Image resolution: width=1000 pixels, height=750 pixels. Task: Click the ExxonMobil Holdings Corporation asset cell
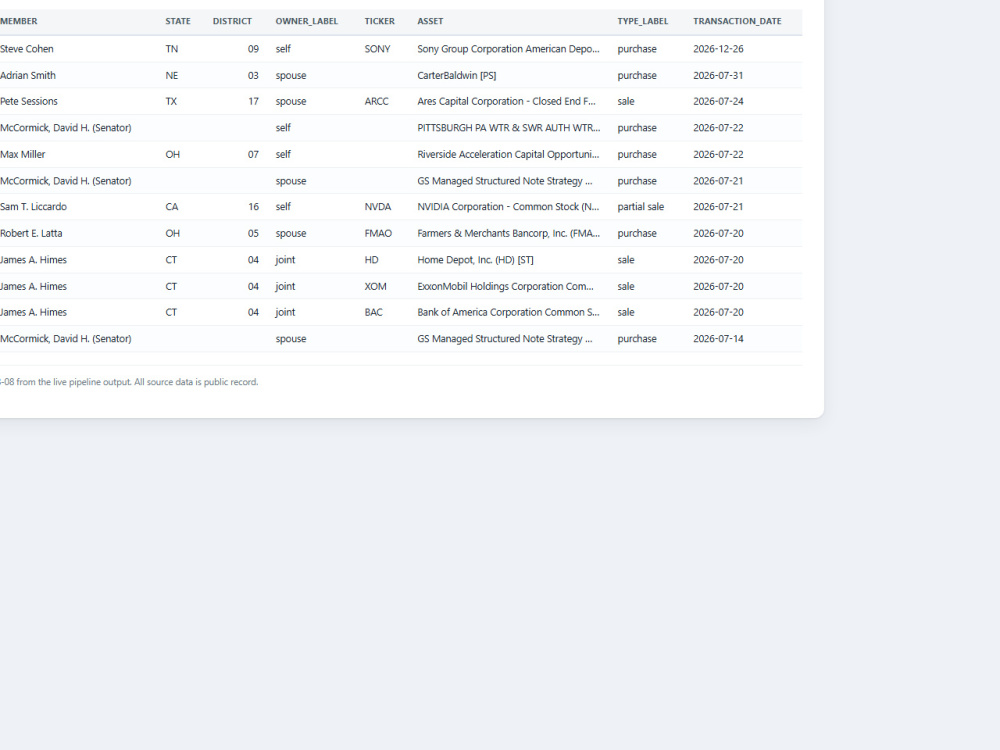(505, 286)
